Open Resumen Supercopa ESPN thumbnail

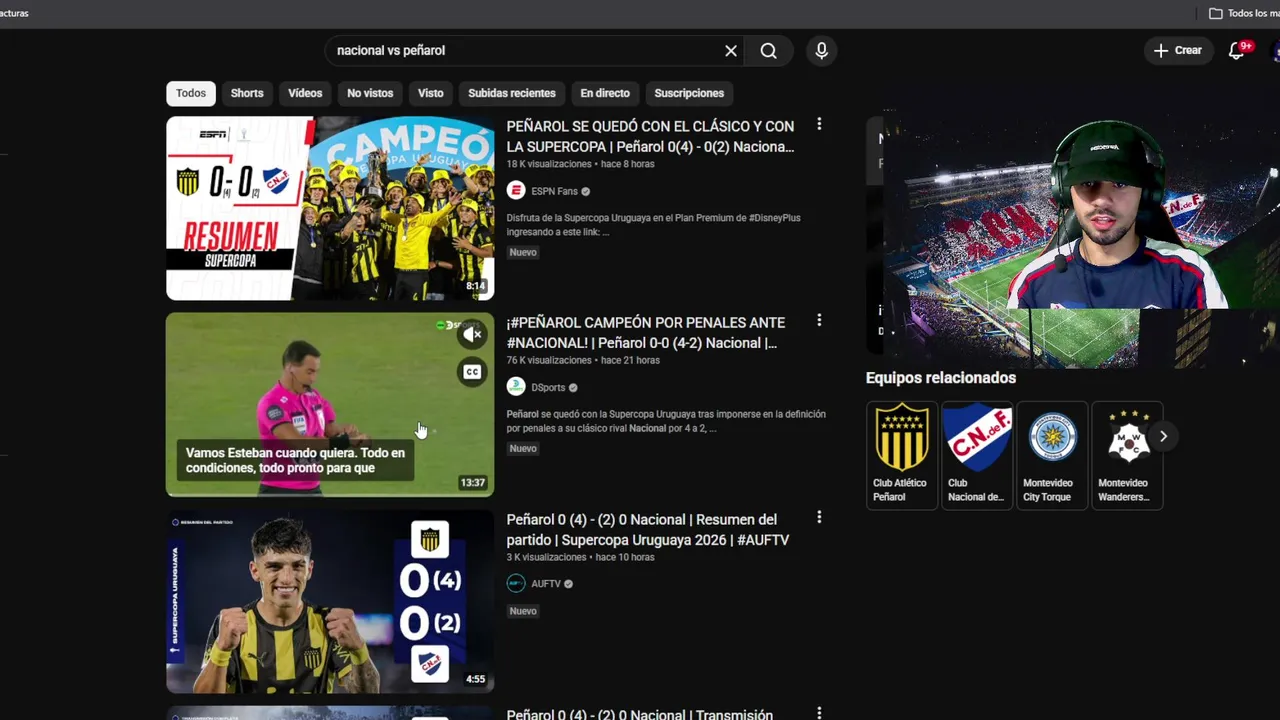coord(330,208)
